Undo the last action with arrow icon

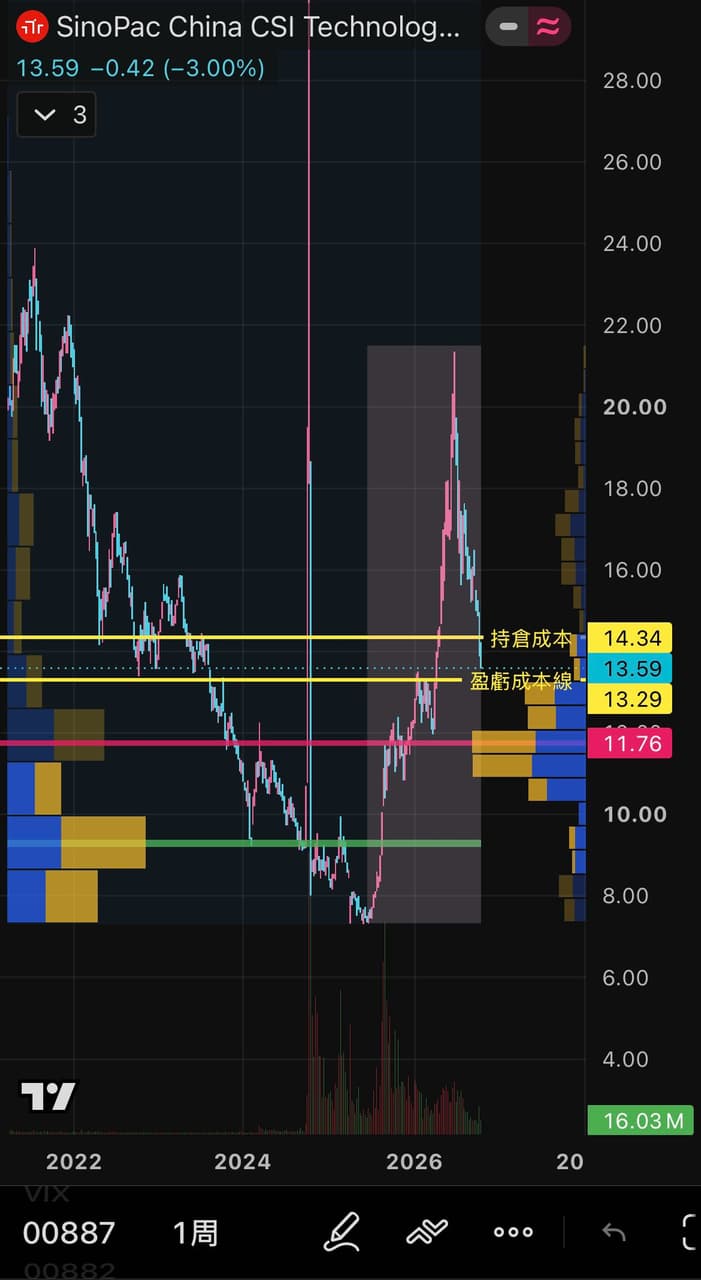pyautogui.click(x=613, y=1232)
